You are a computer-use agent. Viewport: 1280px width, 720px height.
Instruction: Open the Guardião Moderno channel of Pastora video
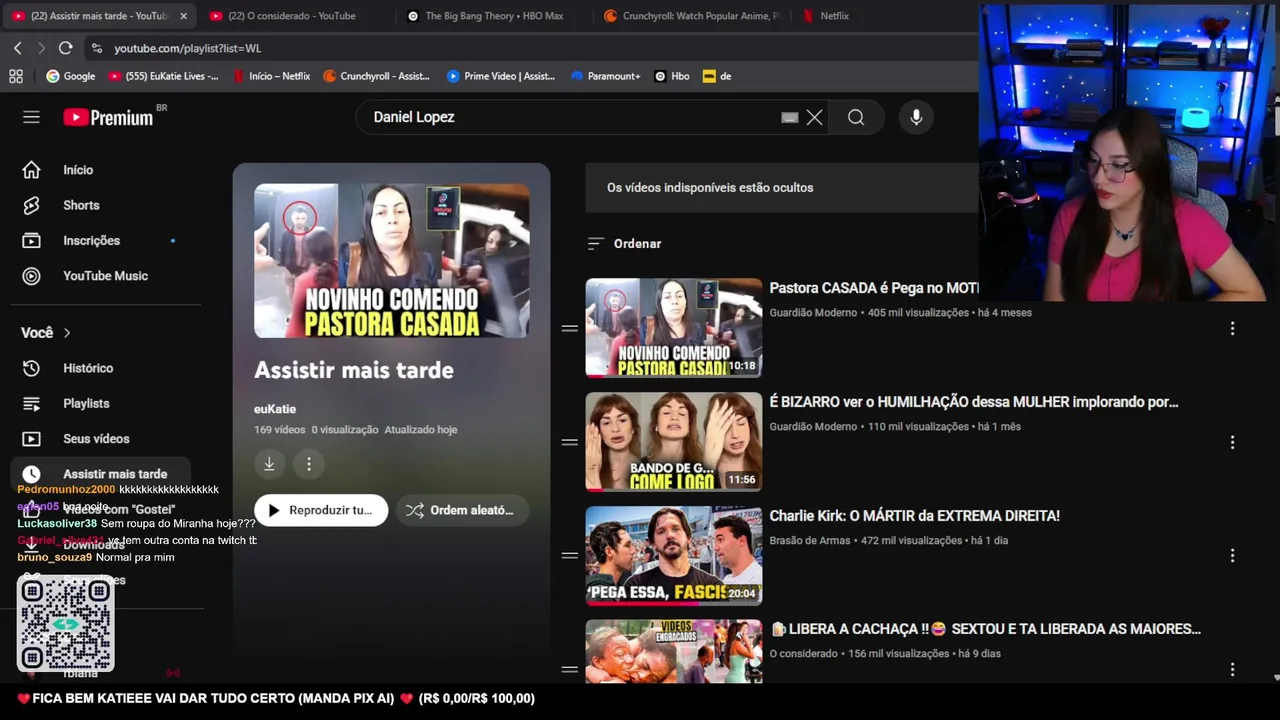(813, 313)
